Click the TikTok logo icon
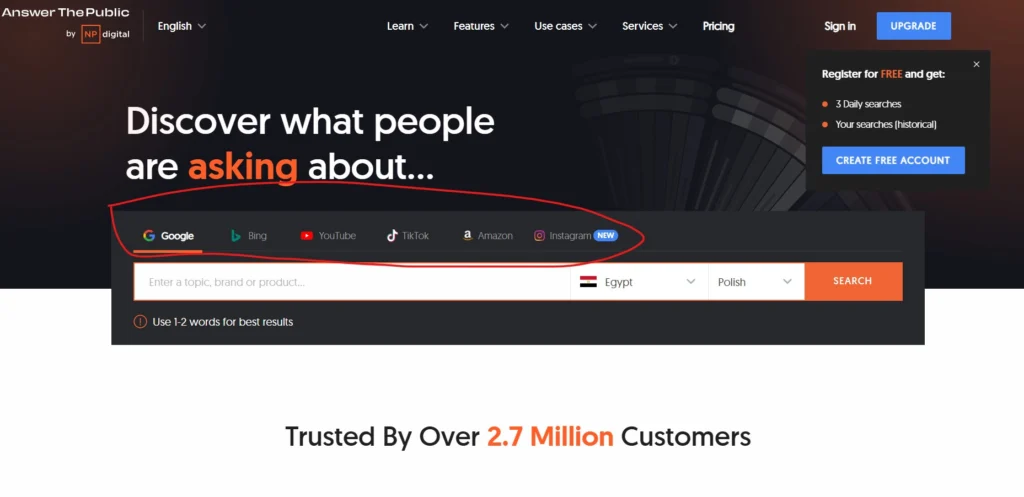 click(x=392, y=236)
